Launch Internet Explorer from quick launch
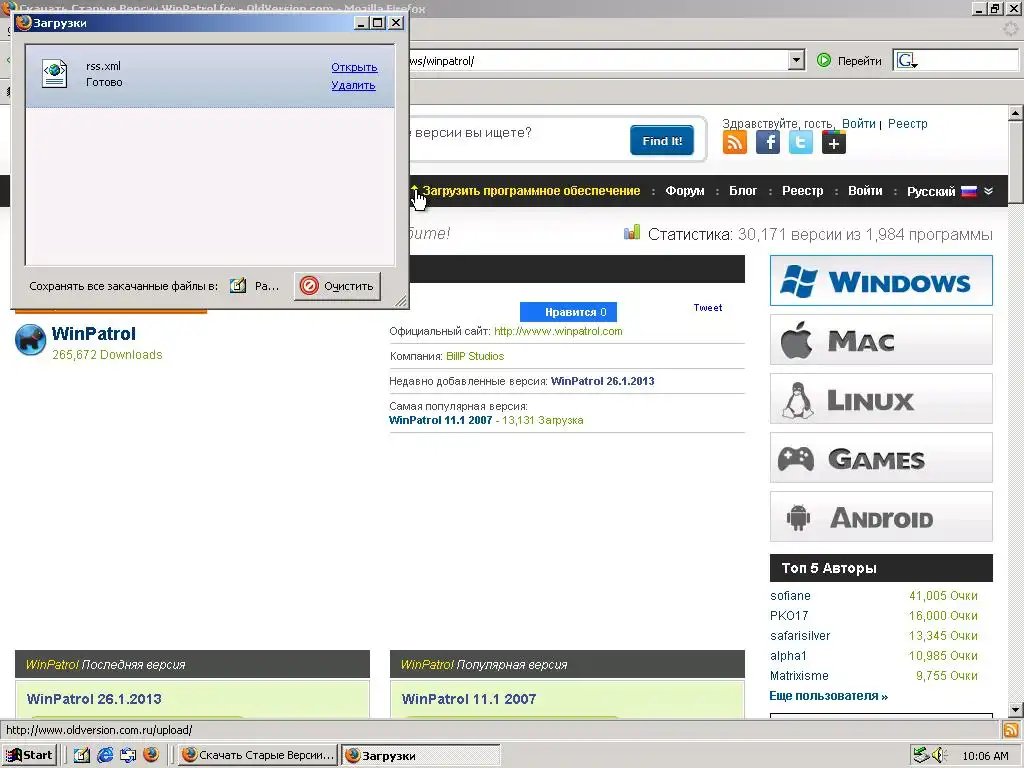1024x768 pixels. [x=105, y=755]
